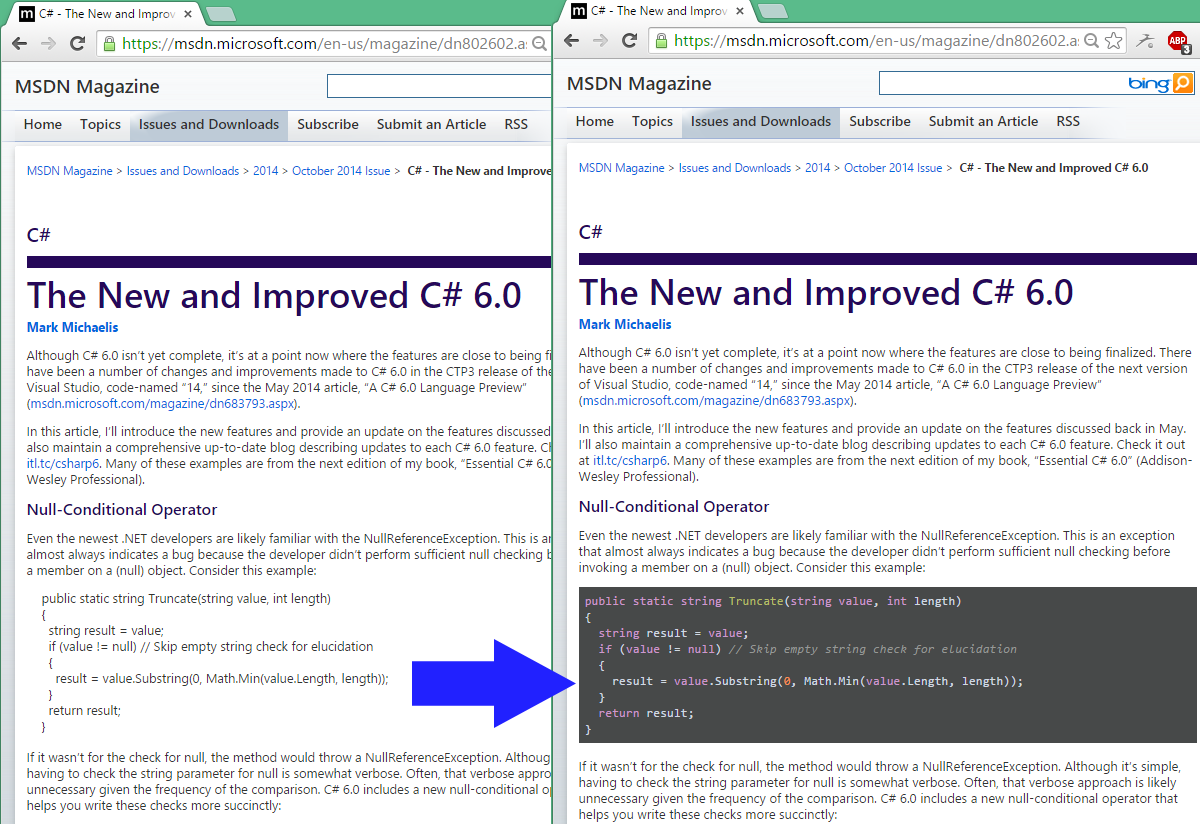
Task: Close the C# tab in right window
Action: [740, 11]
